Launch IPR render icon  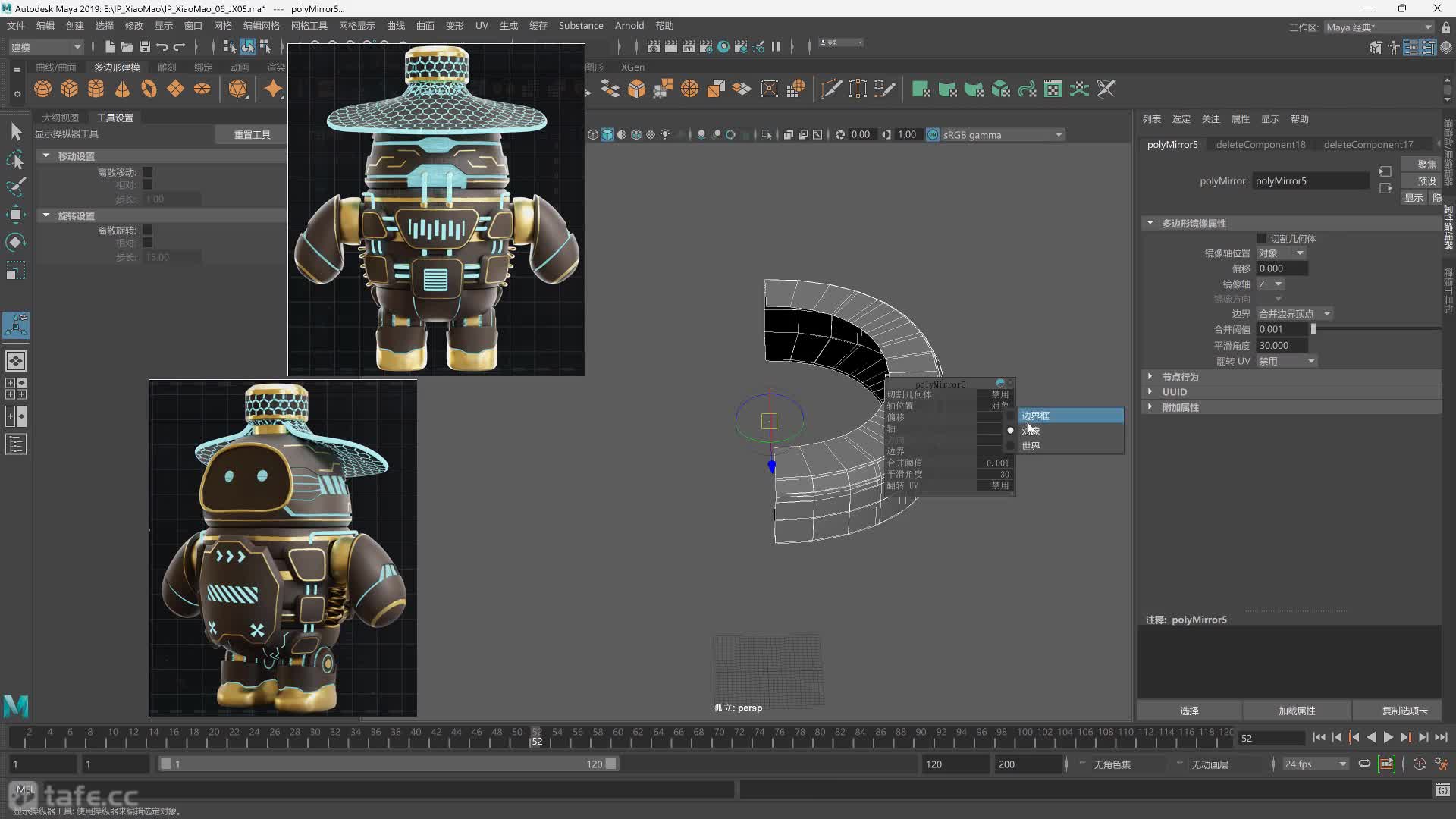tap(689, 47)
